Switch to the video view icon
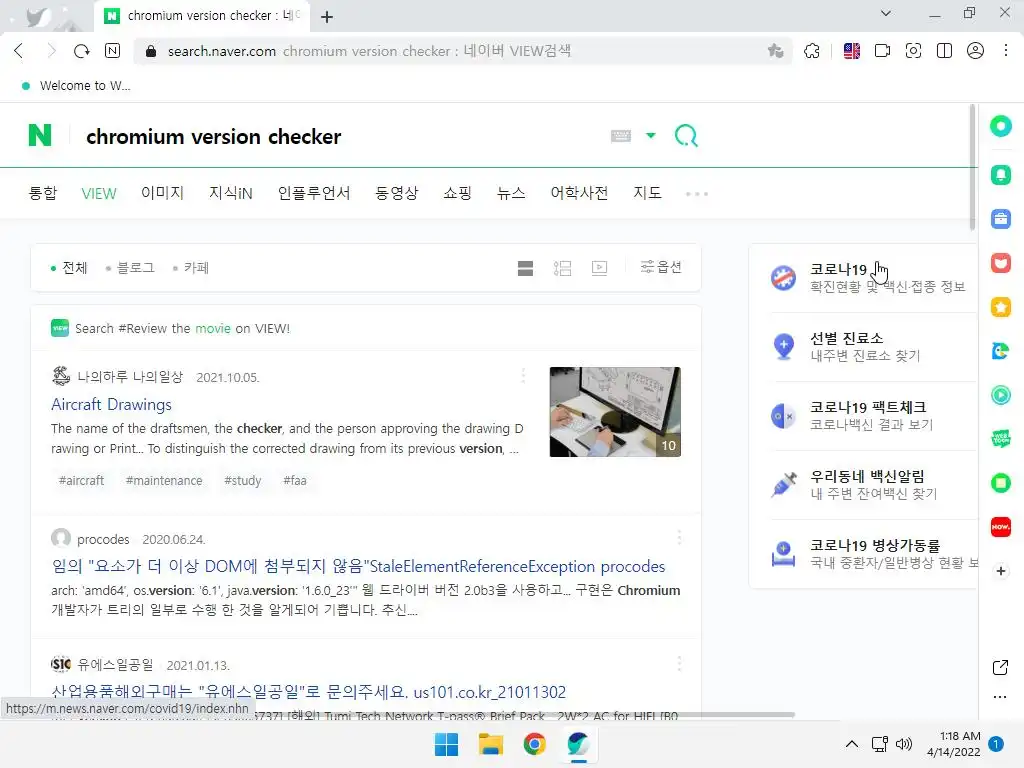The height and width of the screenshot is (768, 1024). pyautogui.click(x=599, y=268)
